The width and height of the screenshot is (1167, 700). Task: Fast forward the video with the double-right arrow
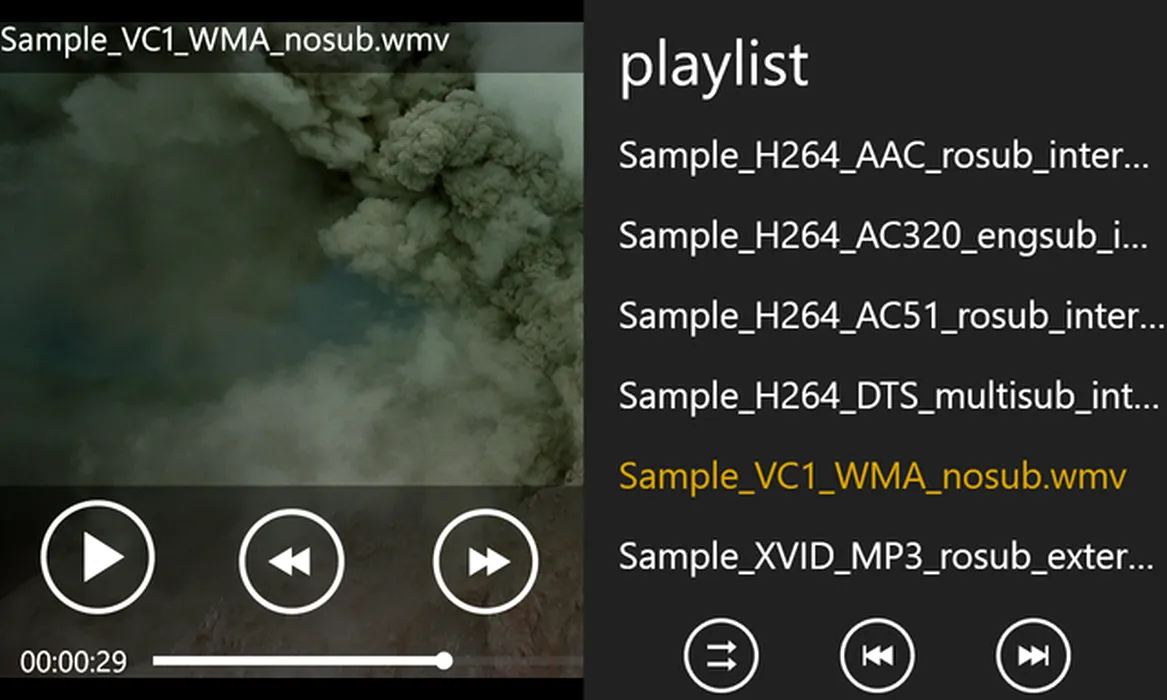point(486,561)
